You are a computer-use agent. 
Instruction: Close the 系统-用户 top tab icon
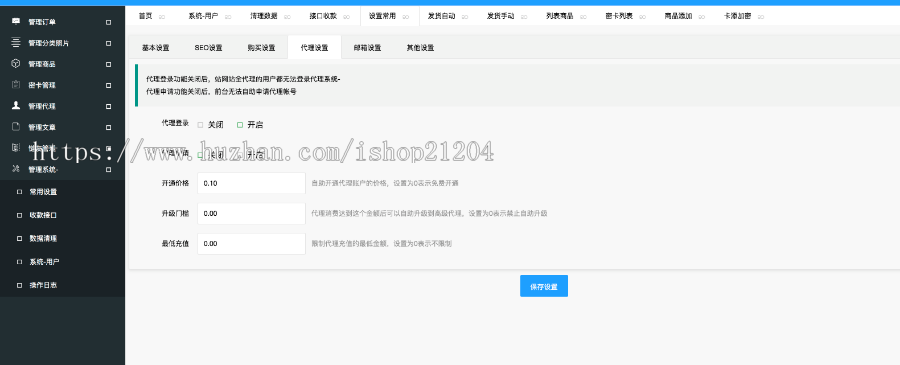[x=228, y=17]
